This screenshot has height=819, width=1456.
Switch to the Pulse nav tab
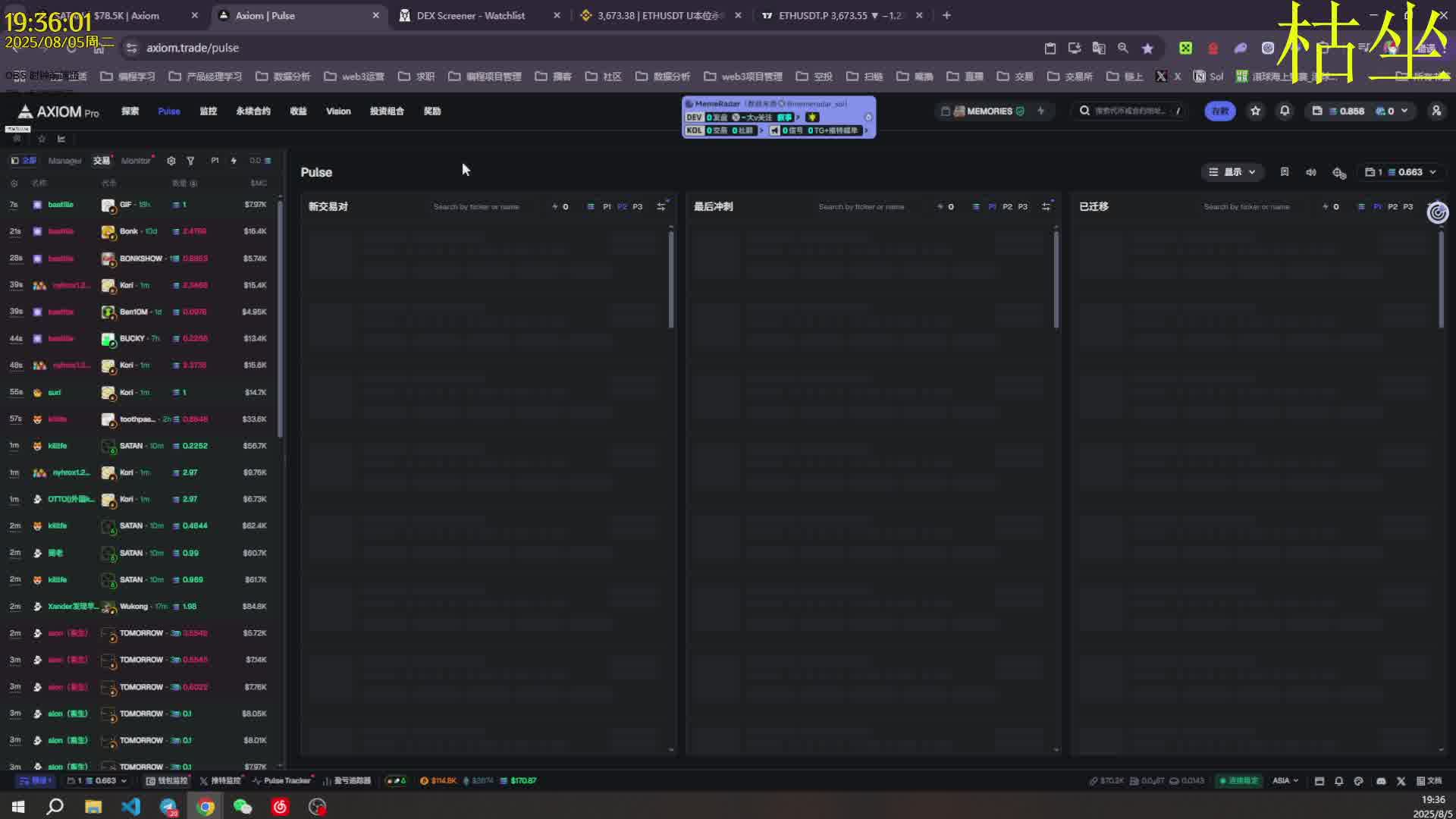pyautogui.click(x=169, y=111)
